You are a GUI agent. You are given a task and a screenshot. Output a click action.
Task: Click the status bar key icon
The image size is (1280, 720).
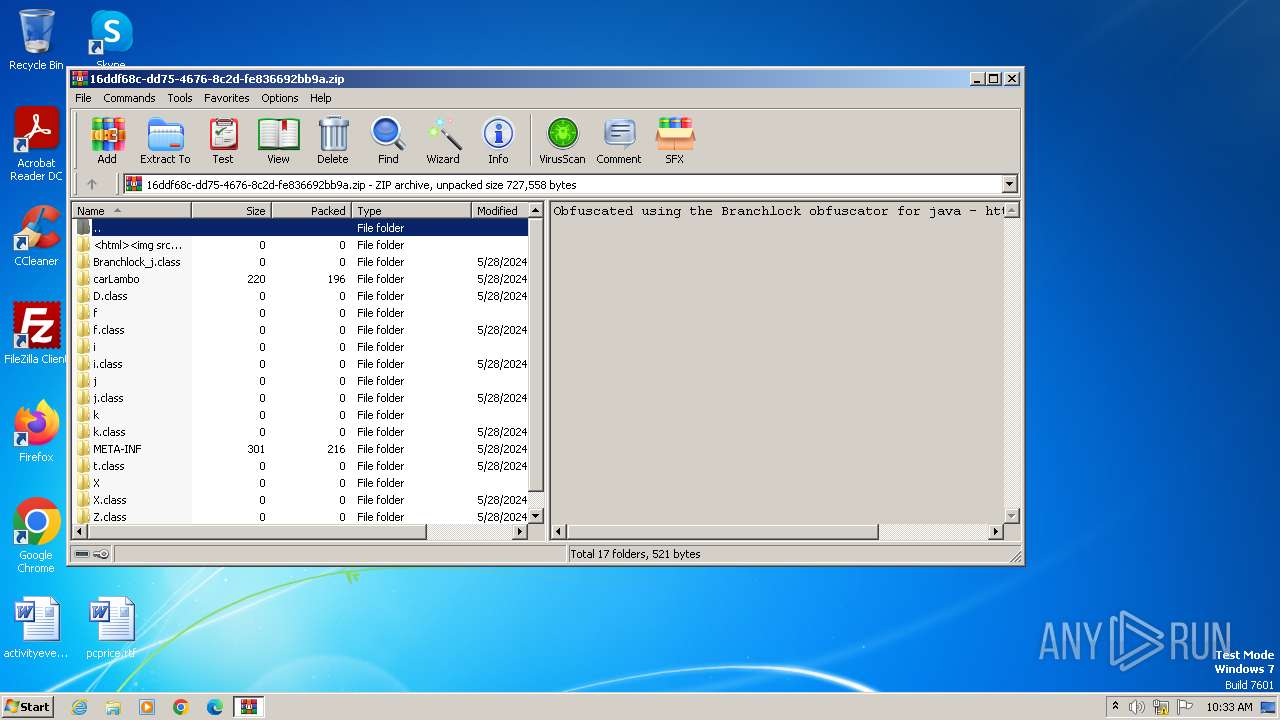101,554
